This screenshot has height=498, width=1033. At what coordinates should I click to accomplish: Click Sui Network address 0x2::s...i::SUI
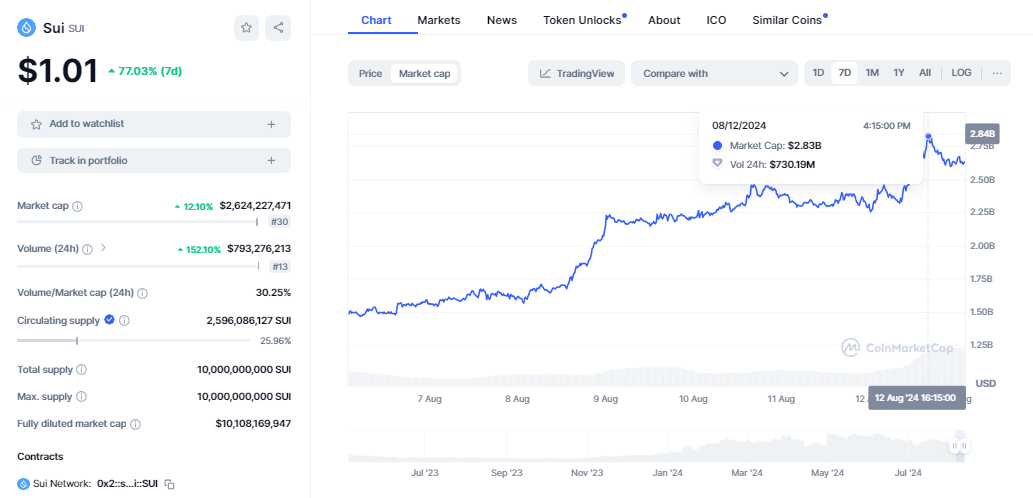tap(127, 484)
